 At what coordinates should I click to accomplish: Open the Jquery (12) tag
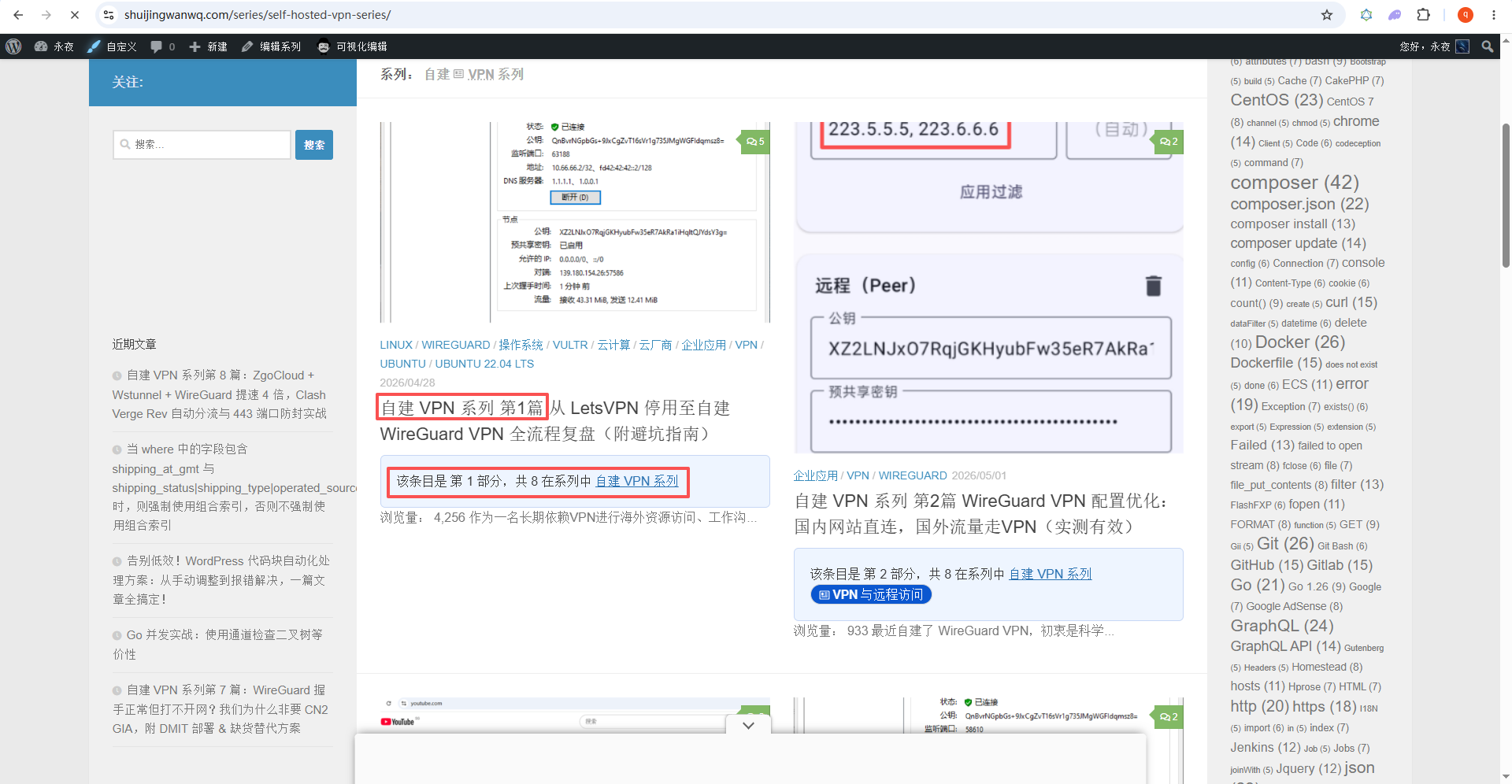click(1308, 768)
